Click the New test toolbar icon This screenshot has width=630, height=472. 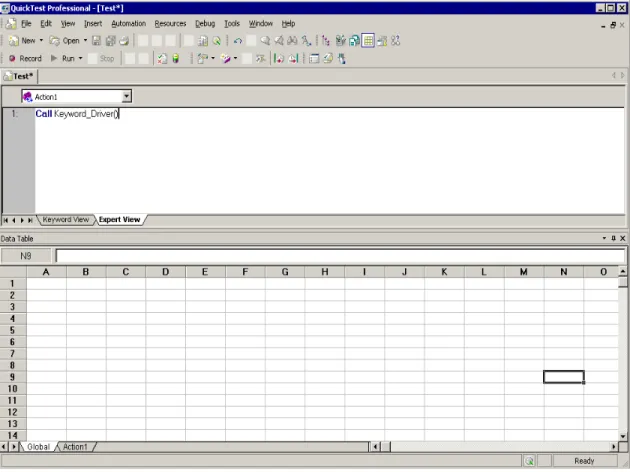pos(13,41)
